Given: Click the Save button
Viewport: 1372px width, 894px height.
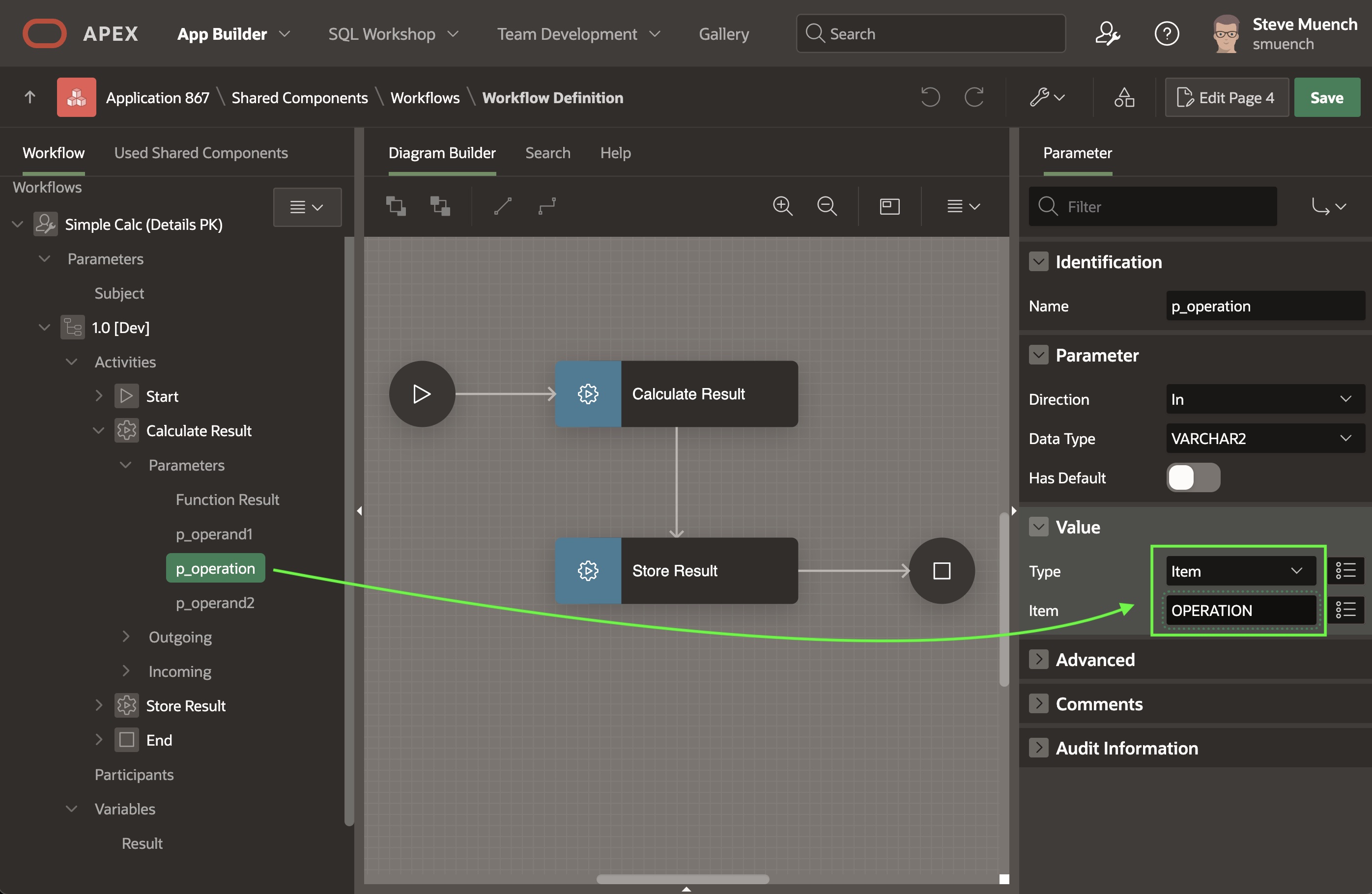Looking at the screenshot, I should click(1326, 97).
